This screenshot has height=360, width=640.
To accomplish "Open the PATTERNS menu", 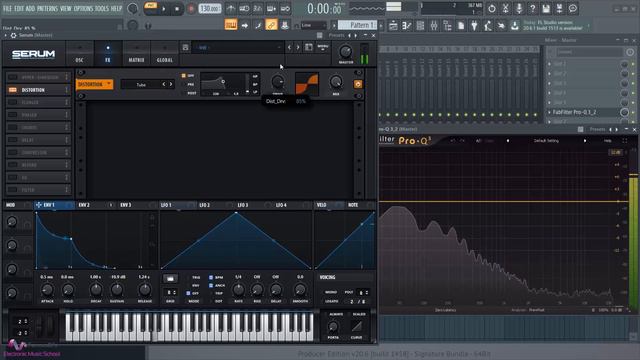I will pyautogui.click(x=47, y=8).
